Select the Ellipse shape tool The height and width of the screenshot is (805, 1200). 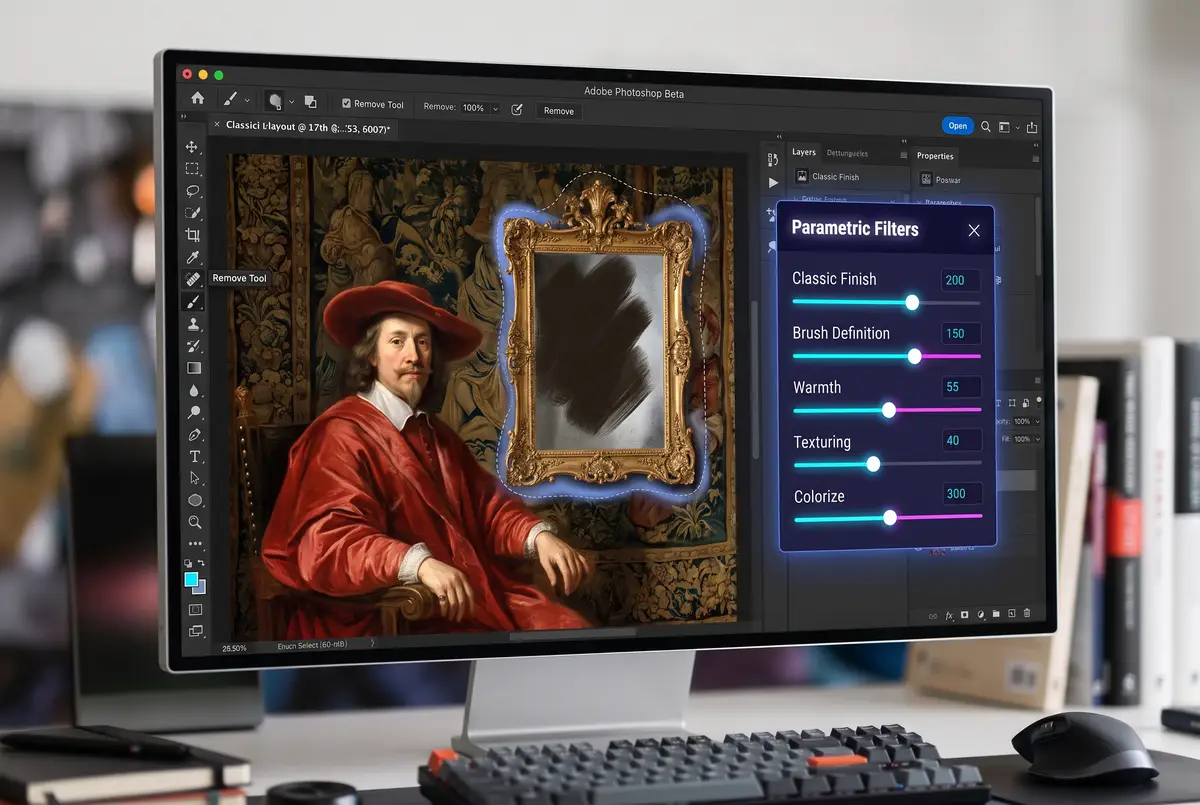pyautogui.click(x=195, y=501)
